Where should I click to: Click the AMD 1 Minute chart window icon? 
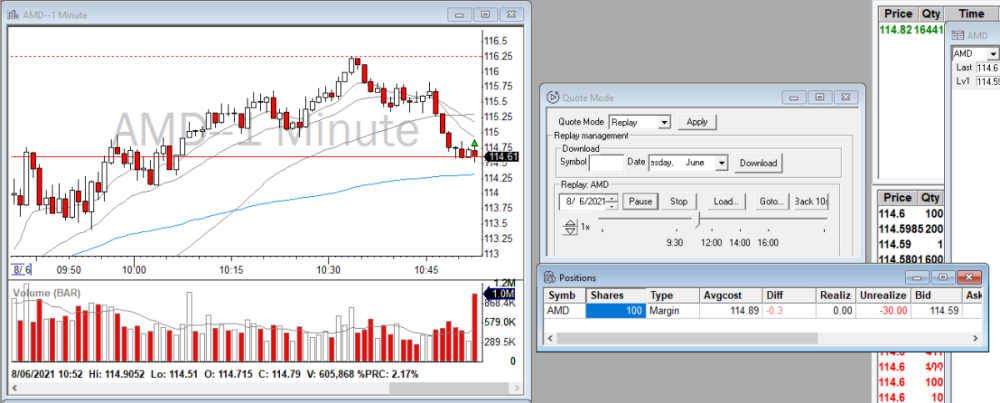(x=13, y=15)
